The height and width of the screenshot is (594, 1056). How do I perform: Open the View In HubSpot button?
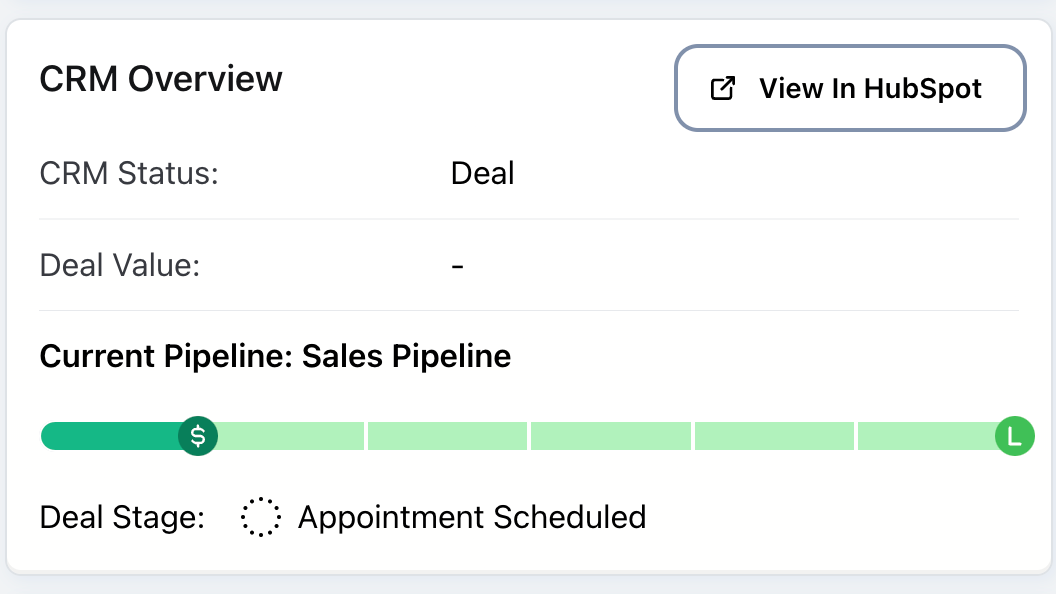851,88
